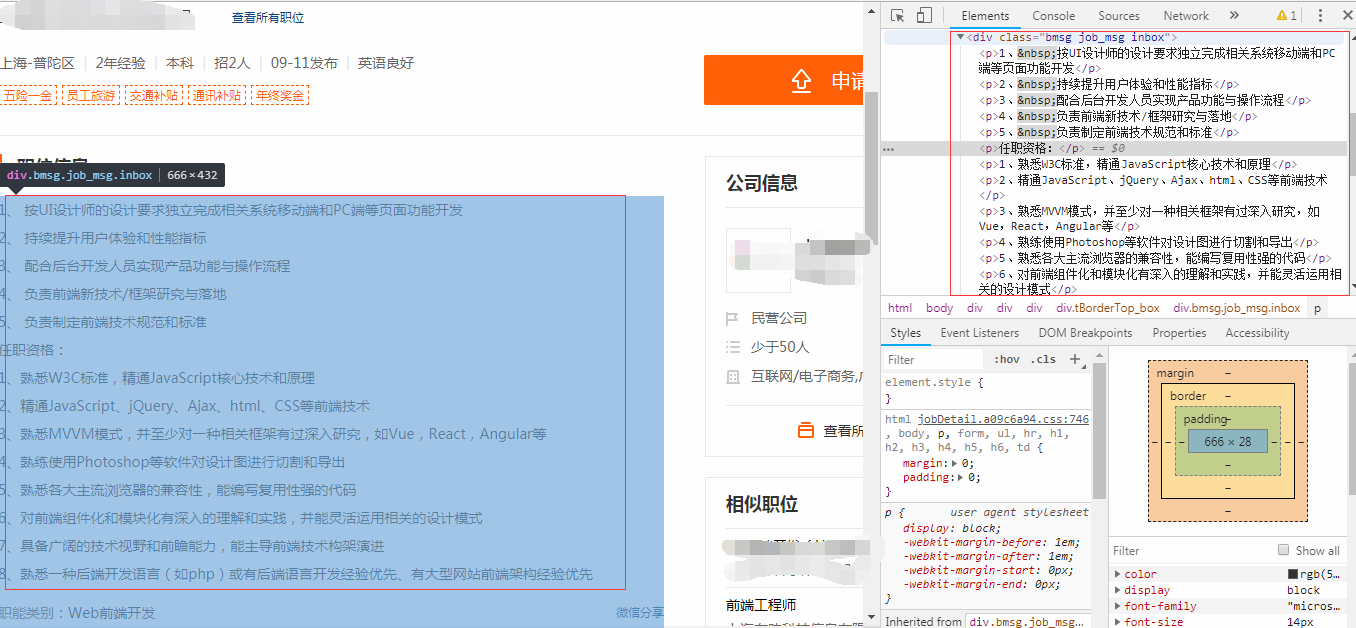
Task: Open DevTools three-dot customize menu
Action: point(1320,15)
